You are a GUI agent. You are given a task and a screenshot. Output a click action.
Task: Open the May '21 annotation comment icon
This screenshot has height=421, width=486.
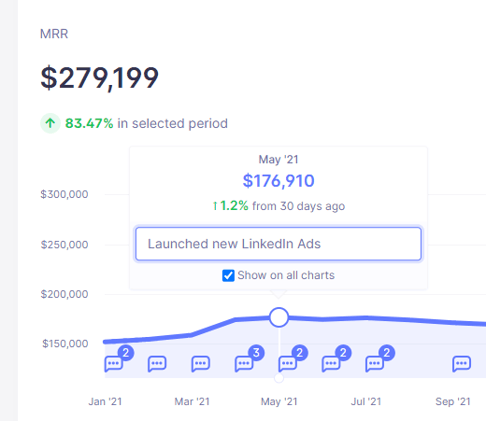click(287, 363)
